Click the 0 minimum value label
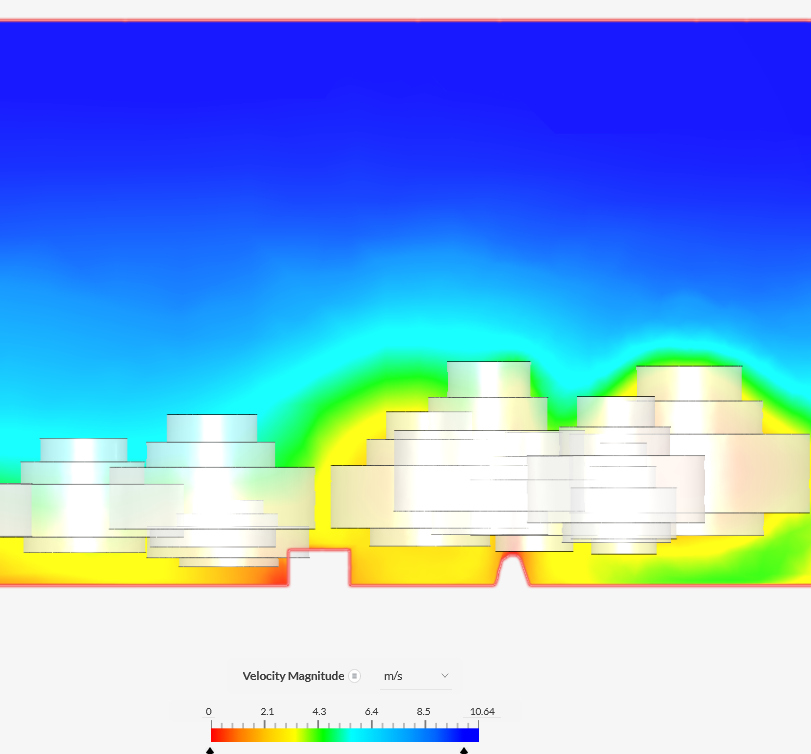 209,711
